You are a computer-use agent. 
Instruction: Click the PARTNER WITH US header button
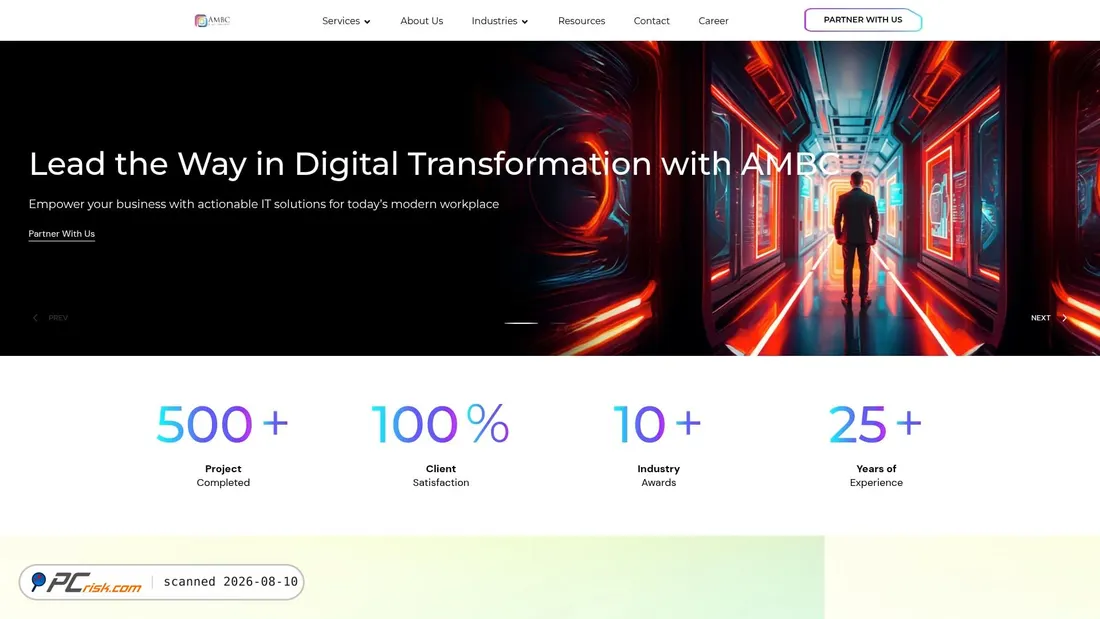(863, 20)
